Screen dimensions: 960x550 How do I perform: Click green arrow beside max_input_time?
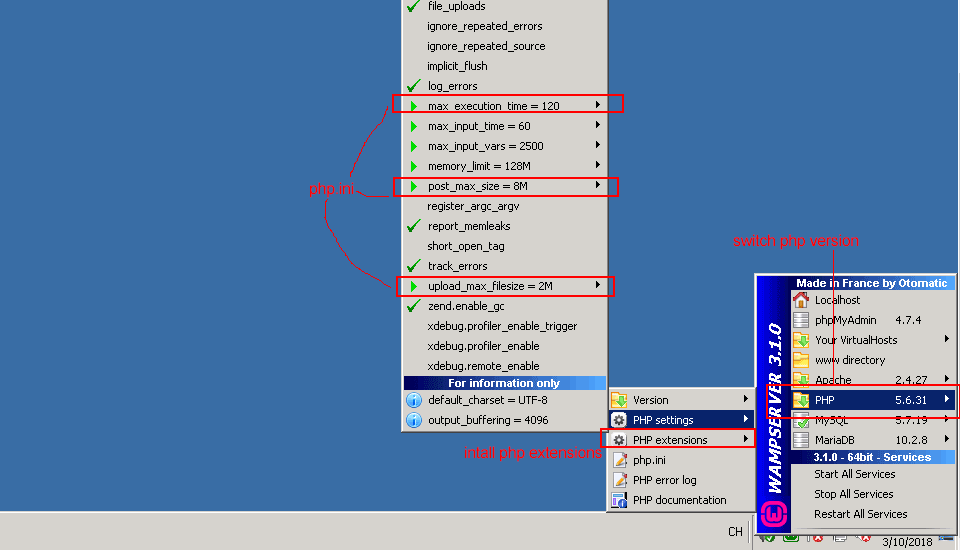(x=414, y=126)
